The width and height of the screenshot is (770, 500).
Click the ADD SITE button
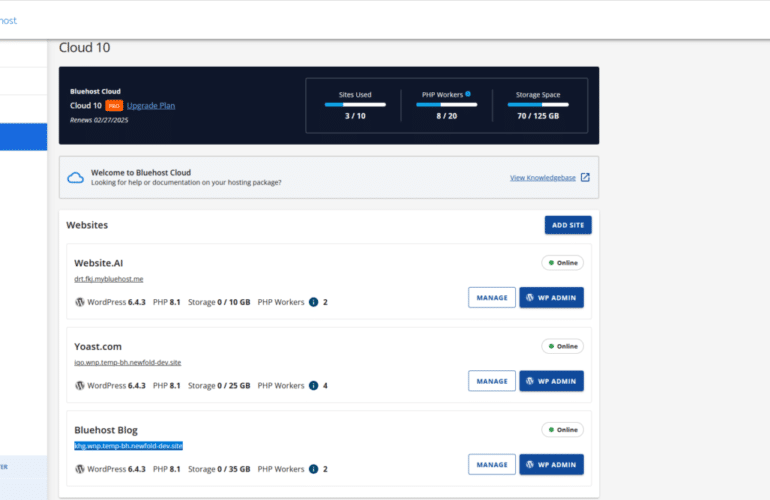click(568, 225)
